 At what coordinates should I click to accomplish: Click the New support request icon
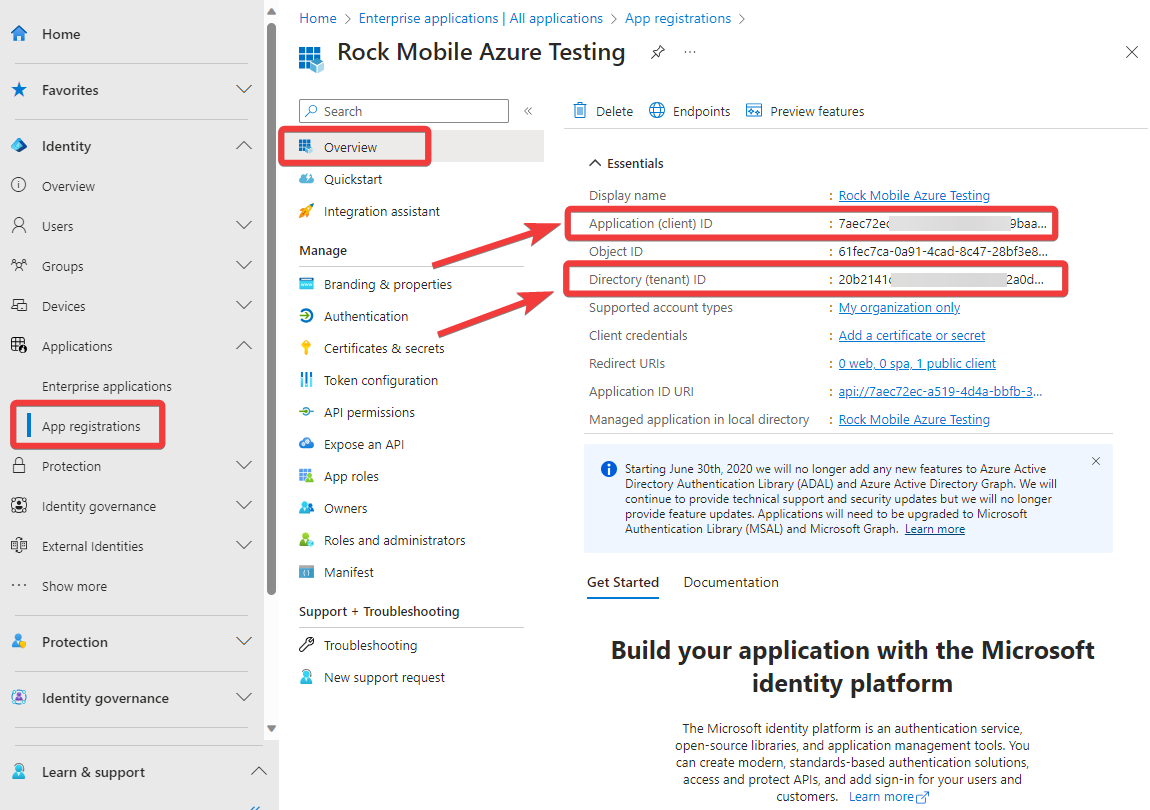(307, 676)
